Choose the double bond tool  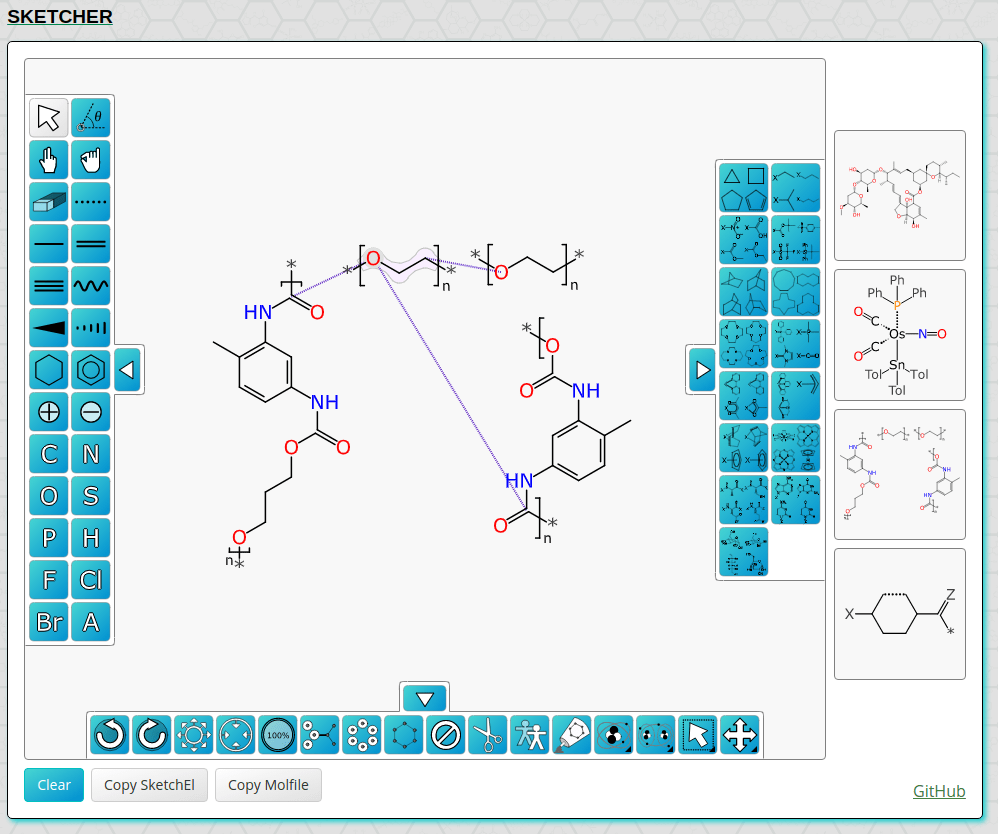point(91,243)
